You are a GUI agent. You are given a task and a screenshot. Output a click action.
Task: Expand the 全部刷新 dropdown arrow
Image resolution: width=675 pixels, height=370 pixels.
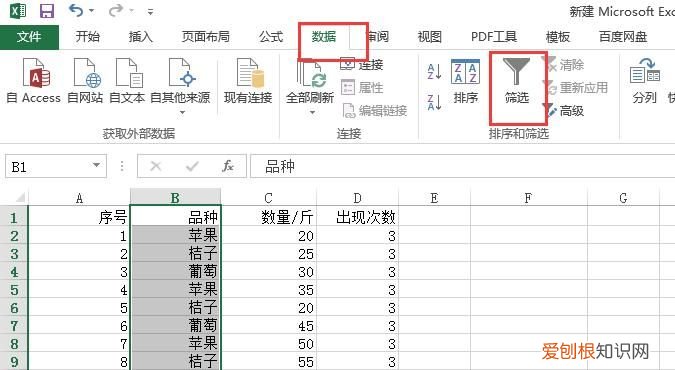pos(312,112)
